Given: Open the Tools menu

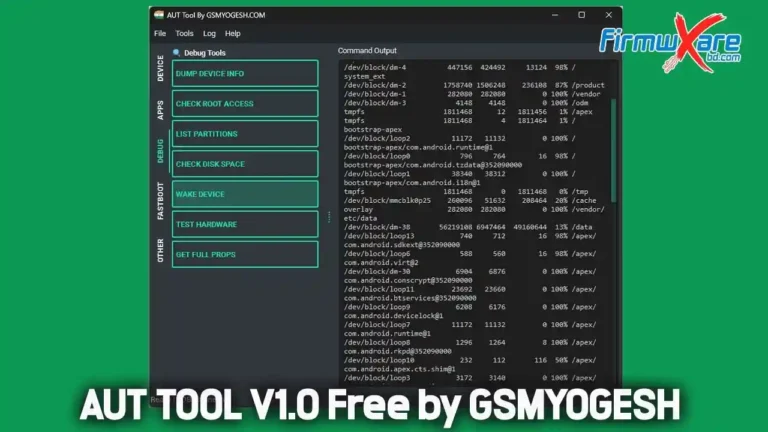Looking at the screenshot, I should click(x=184, y=33).
